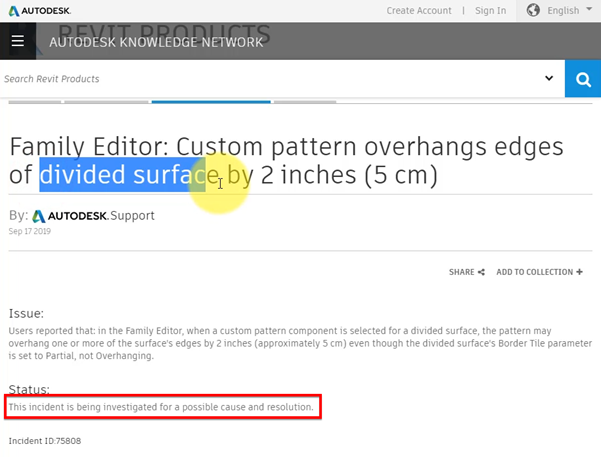601x457 pixels.
Task: Click the 'This incident is being investigated' sentence
Action: click(x=161, y=407)
